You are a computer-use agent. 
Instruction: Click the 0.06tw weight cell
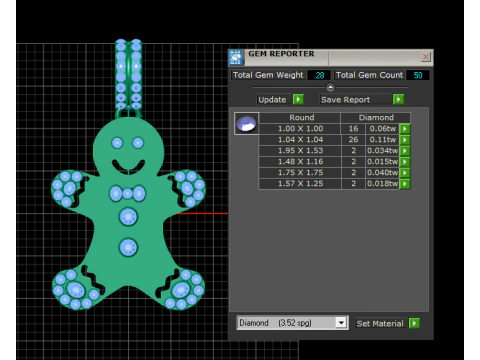click(383, 129)
